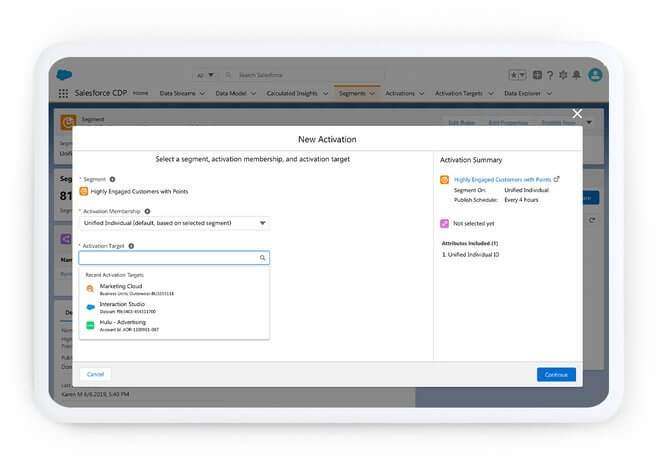The image size is (657, 464).
Task: Click the search magnifier in Activation Target field
Action: [262, 258]
